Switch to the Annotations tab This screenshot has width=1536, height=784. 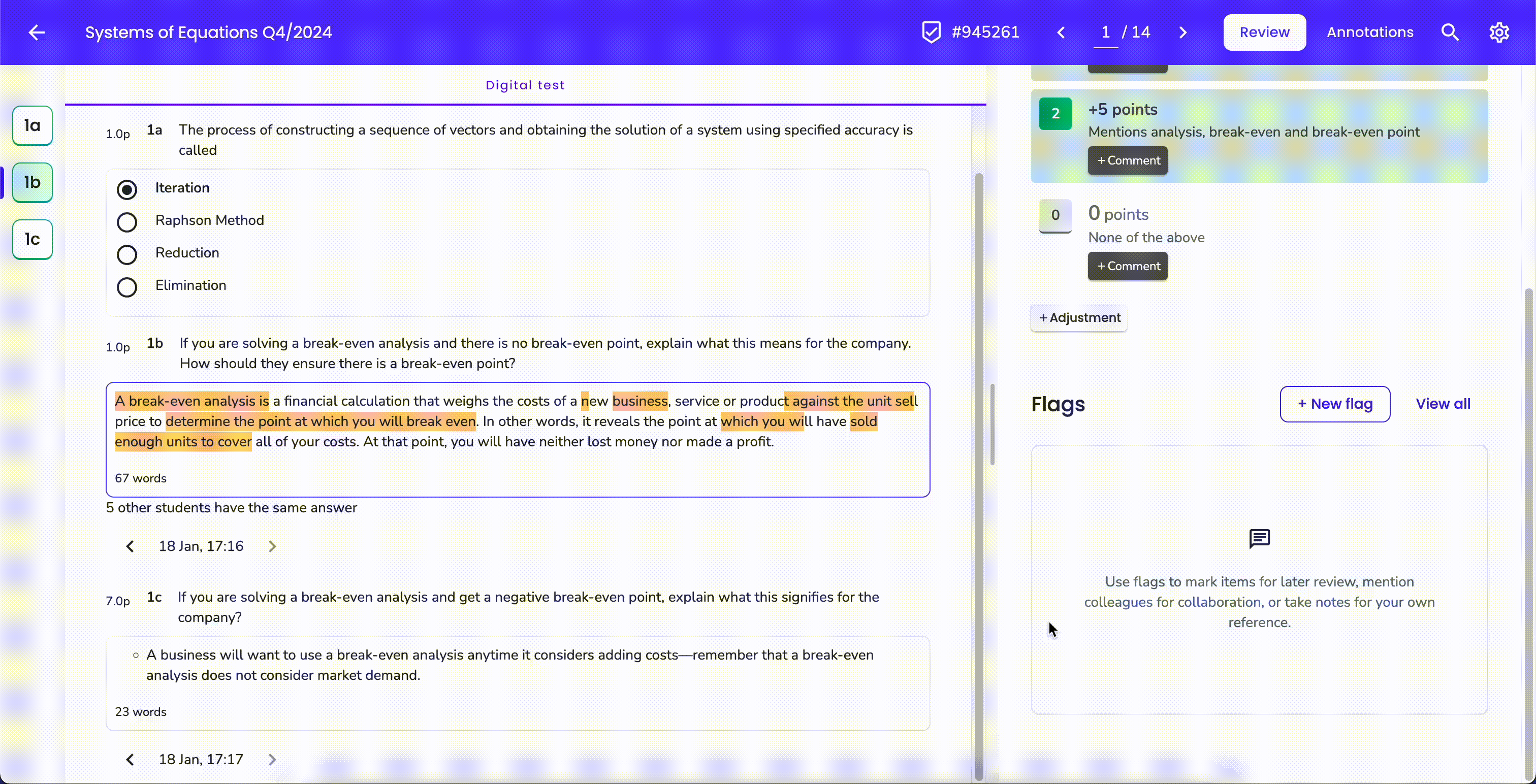pyautogui.click(x=1369, y=32)
